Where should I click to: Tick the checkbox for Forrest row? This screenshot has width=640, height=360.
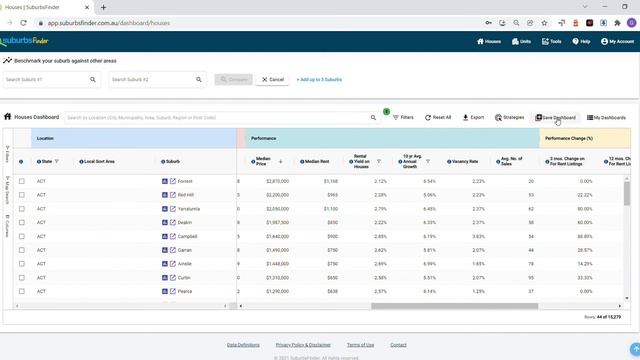click(x=22, y=181)
